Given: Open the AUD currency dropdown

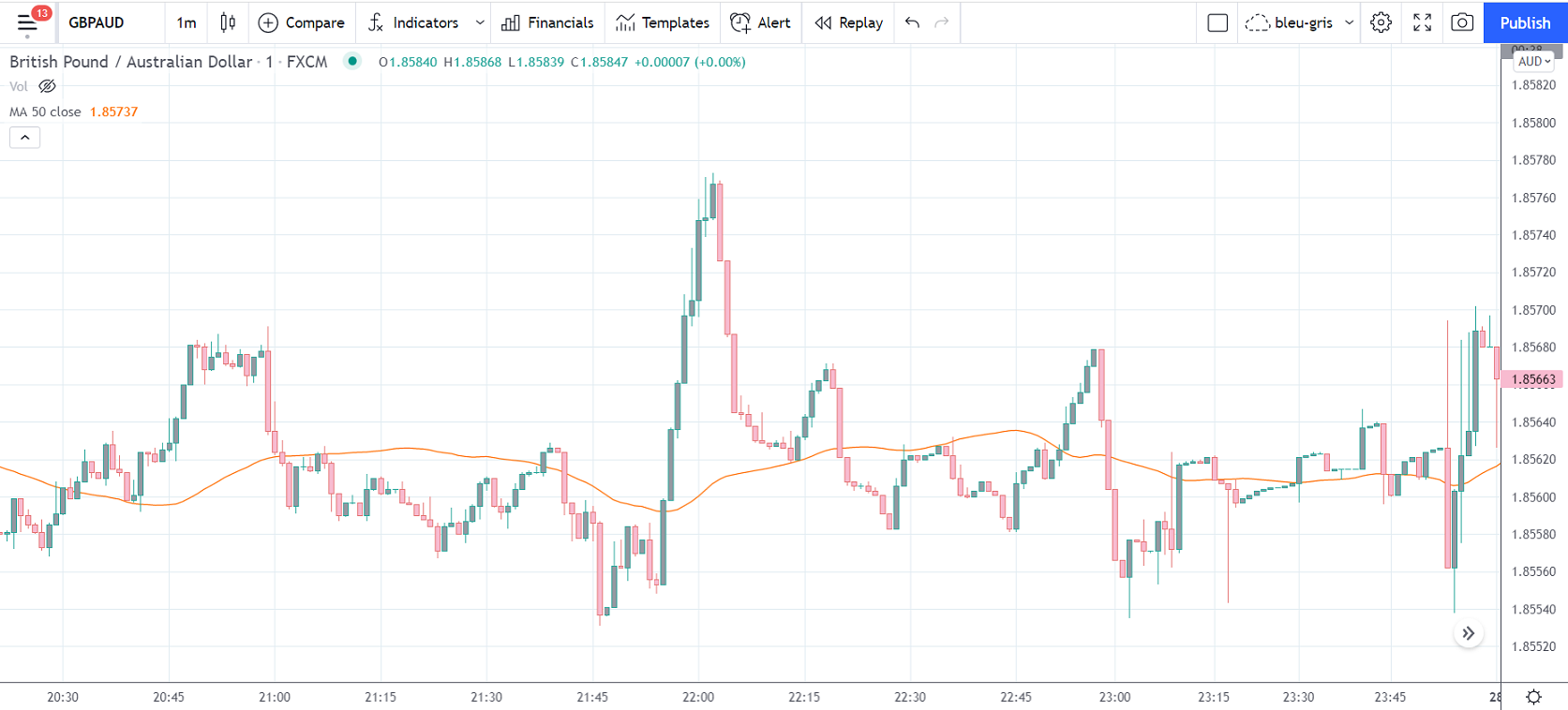Looking at the screenshot, I should [1534, 61].
